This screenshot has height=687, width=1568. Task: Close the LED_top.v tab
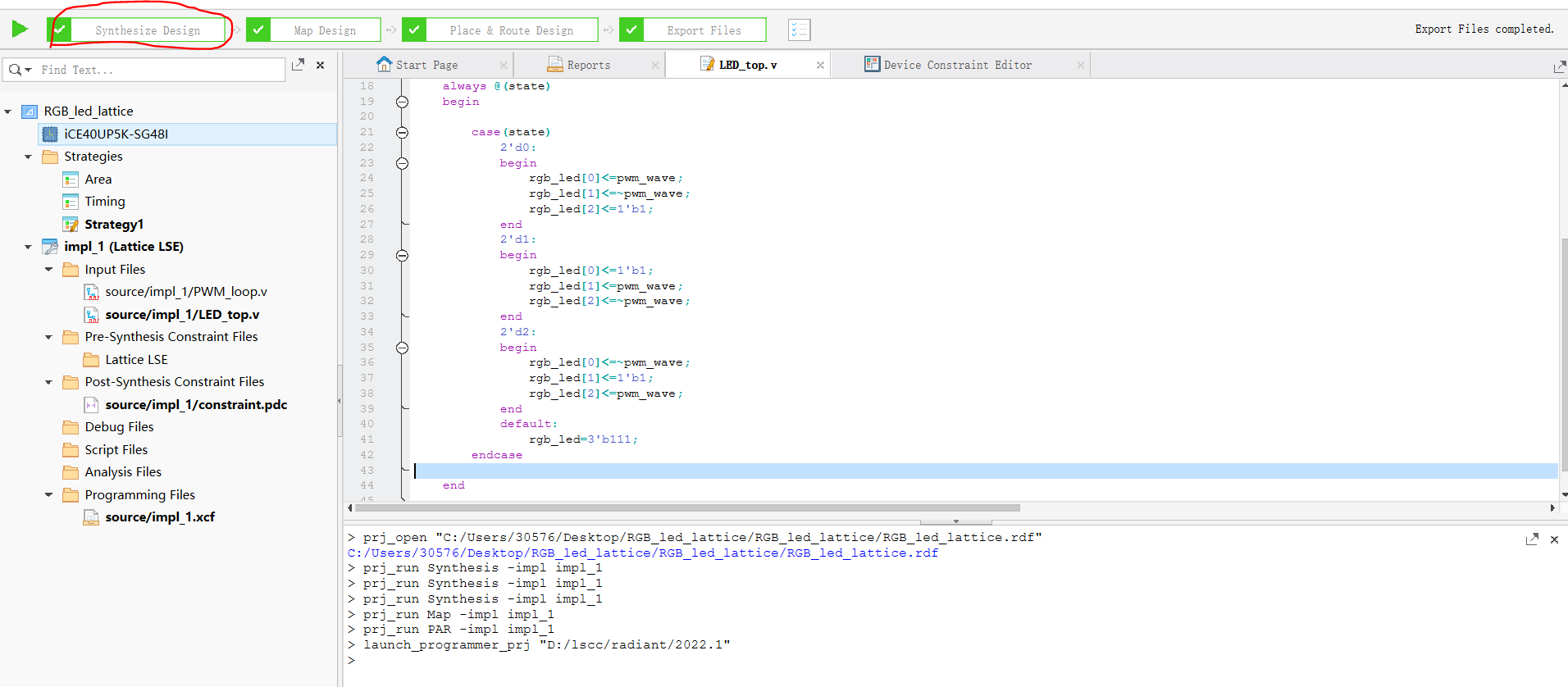tap(820, 66)
